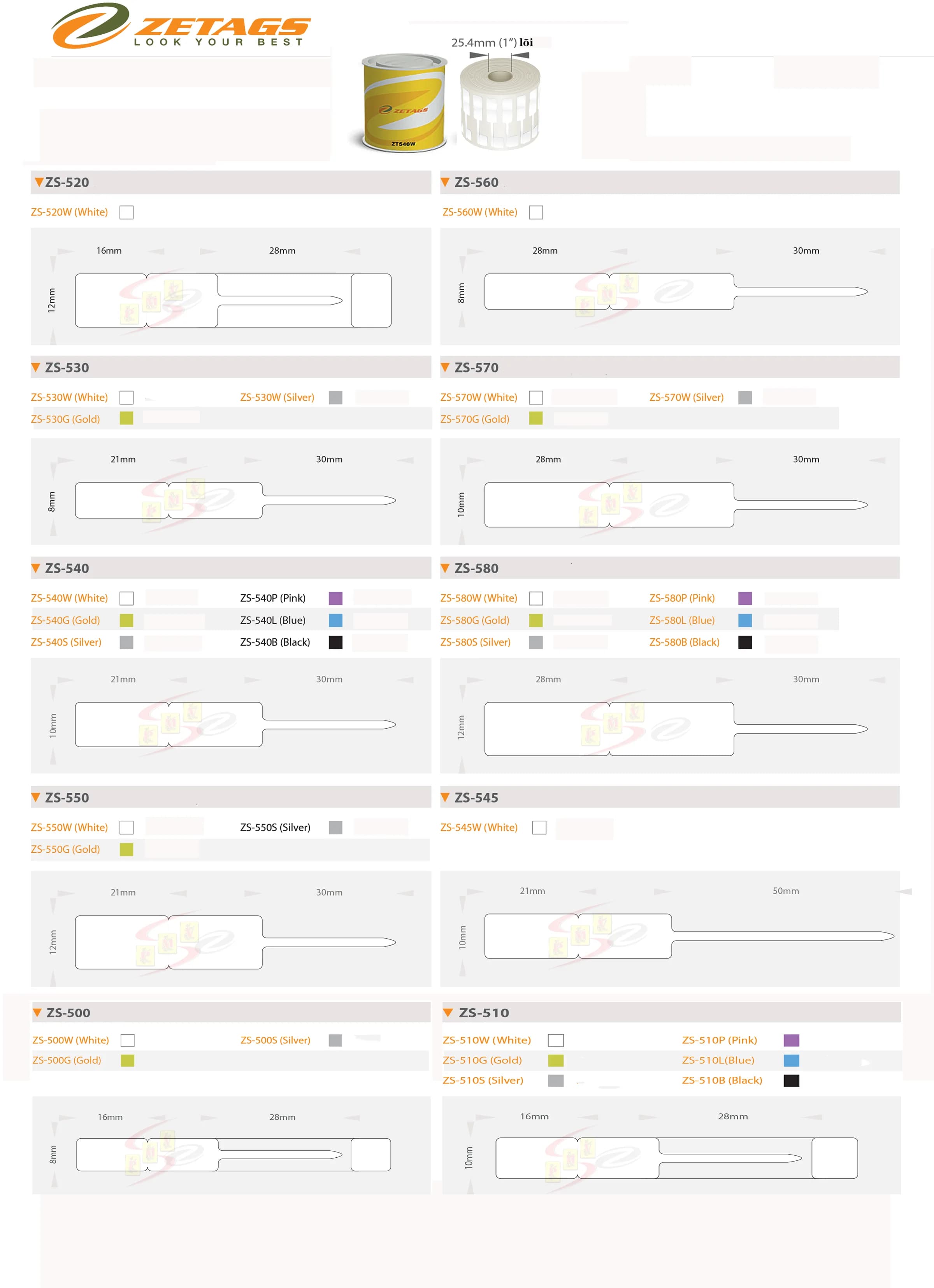Select the ZS-580L blue color swatch
Viewport: 934px width, 1288px height.
pos(745,620)
